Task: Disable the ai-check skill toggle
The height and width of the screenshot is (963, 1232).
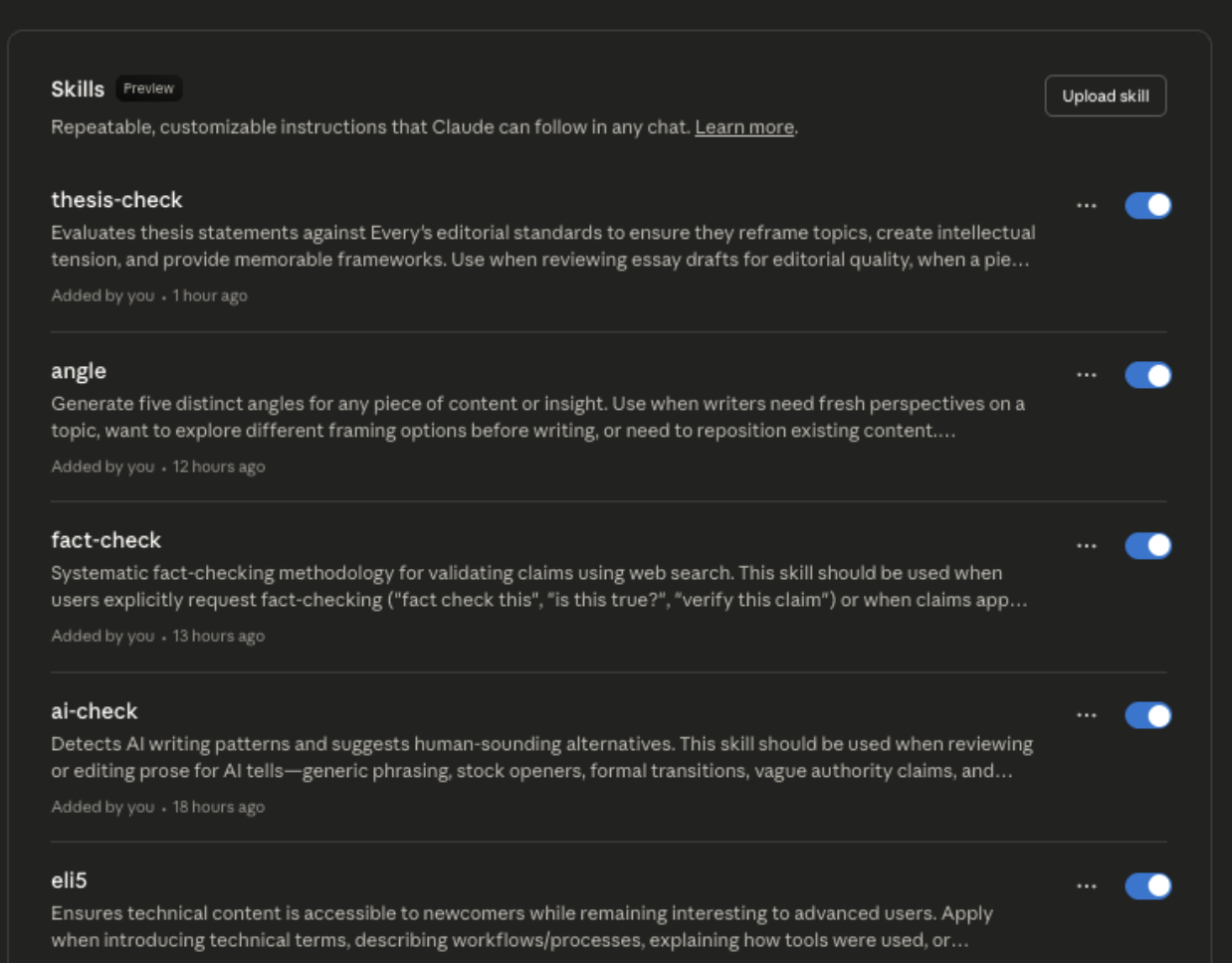Action: tap(1147, 715)
